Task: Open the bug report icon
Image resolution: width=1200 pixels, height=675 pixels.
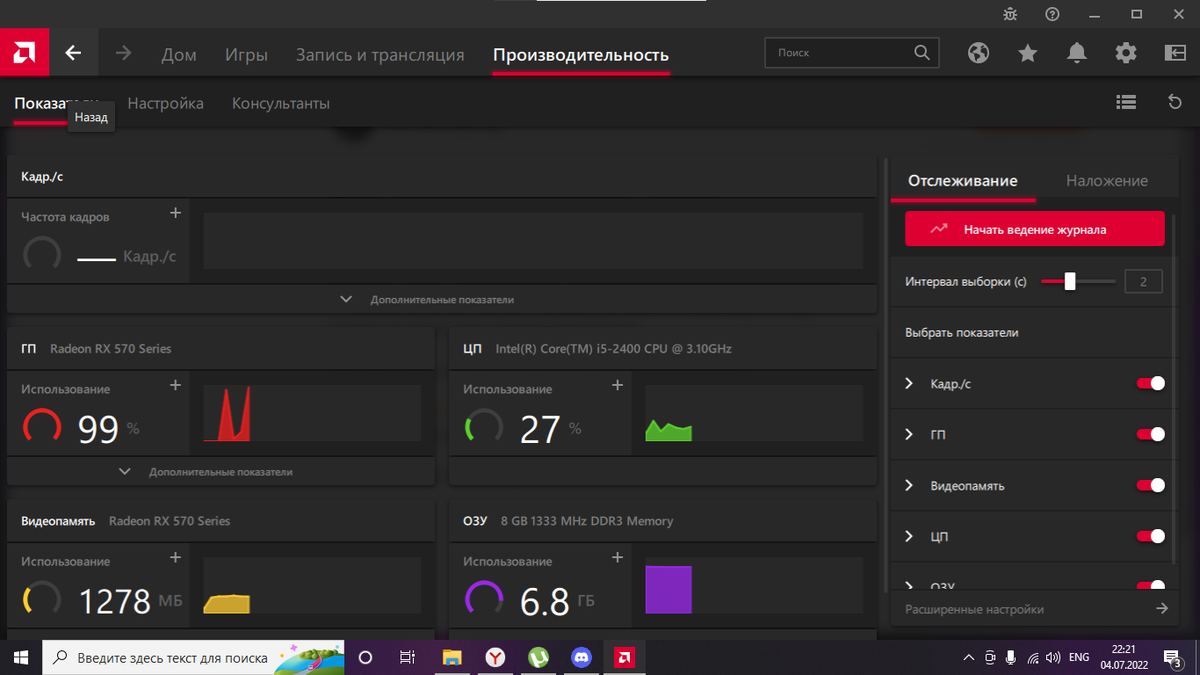Action: tap(1010, 14)
